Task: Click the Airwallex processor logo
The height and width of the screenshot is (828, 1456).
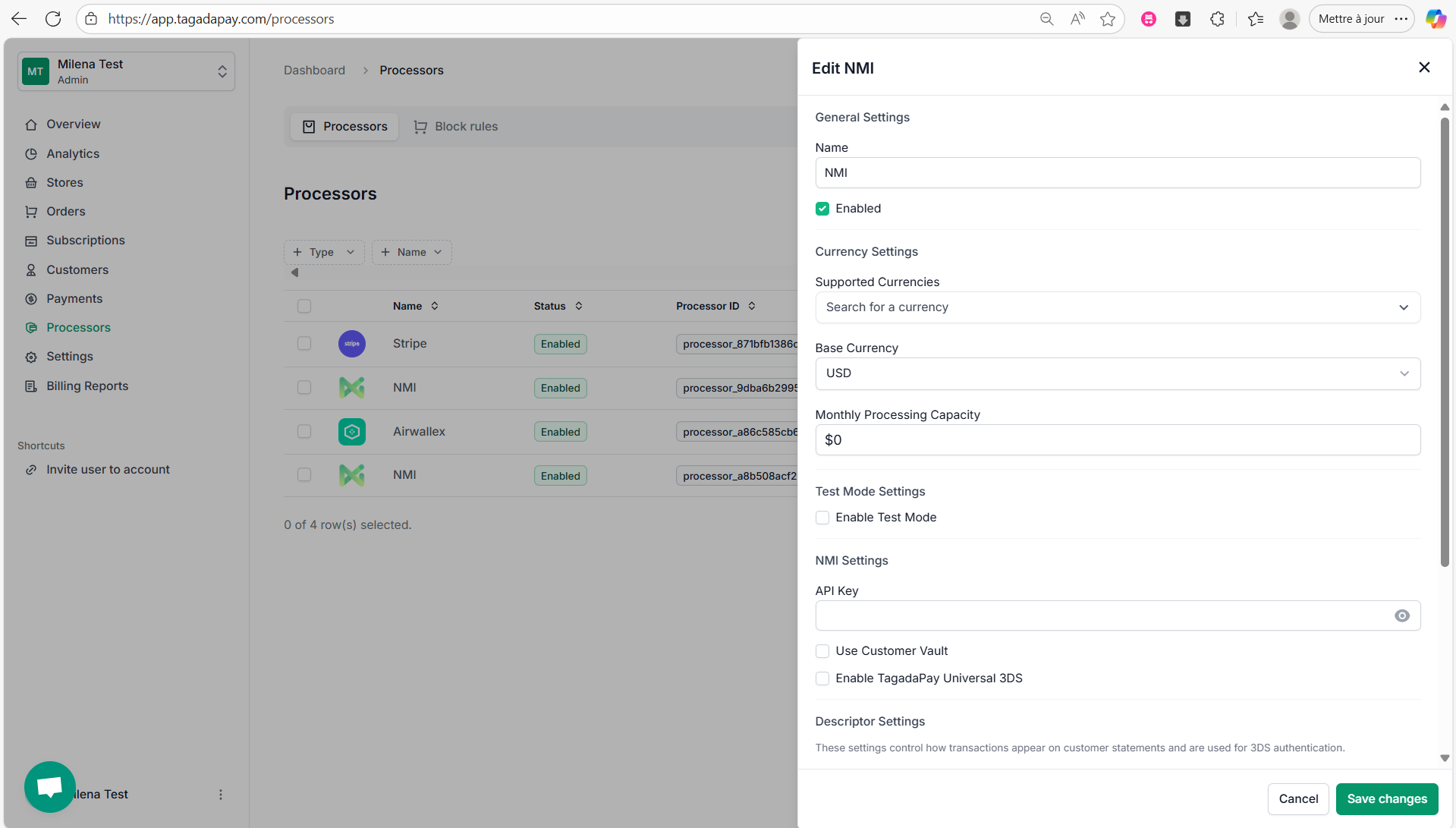Action: tap(352, 432)
